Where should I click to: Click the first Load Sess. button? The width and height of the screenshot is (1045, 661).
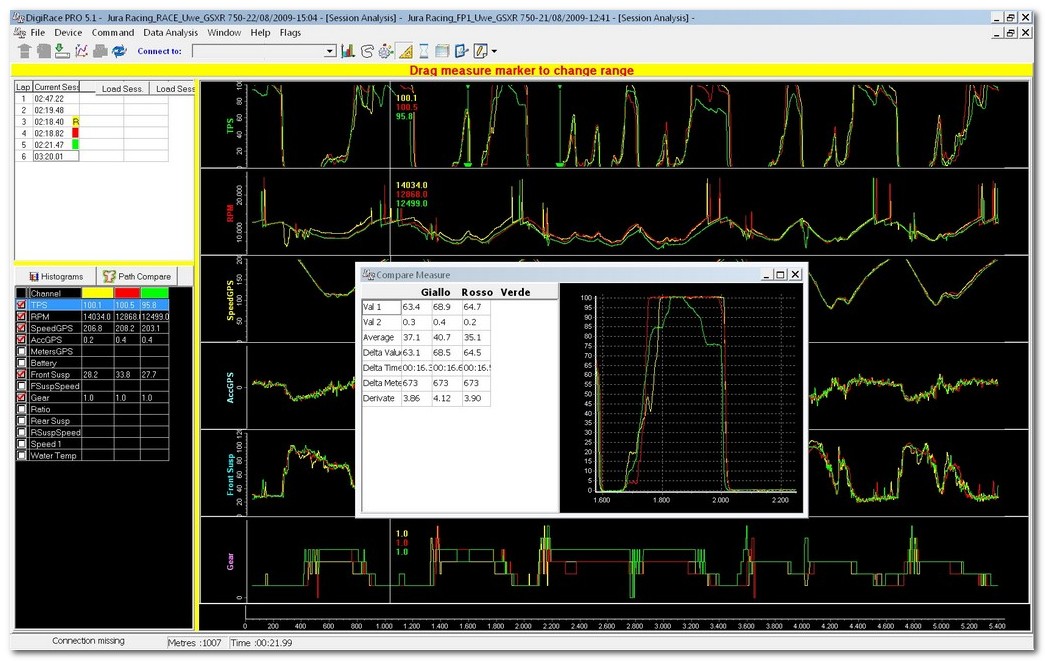124,89
